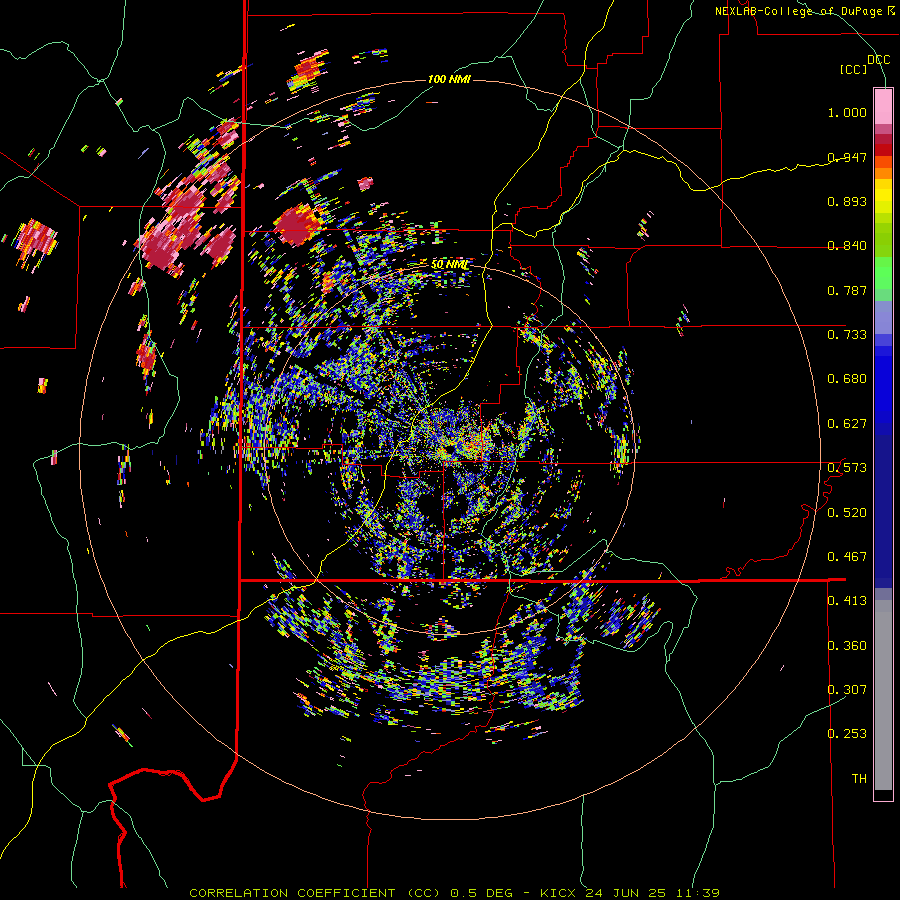
Task: Click the gray bottom segment of color bar
Action: point(883,695)
